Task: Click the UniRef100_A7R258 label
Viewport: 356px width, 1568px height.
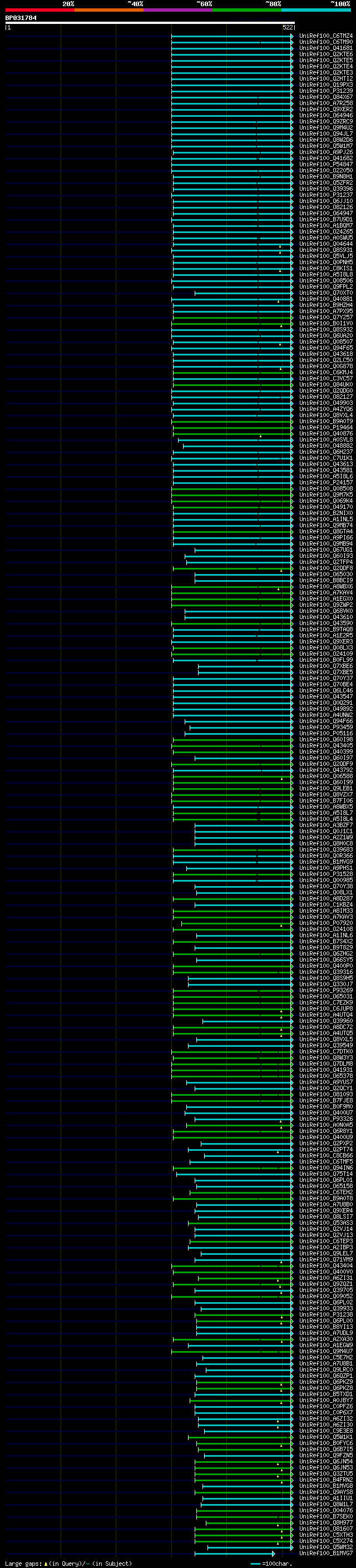Action: click(325, 103)
